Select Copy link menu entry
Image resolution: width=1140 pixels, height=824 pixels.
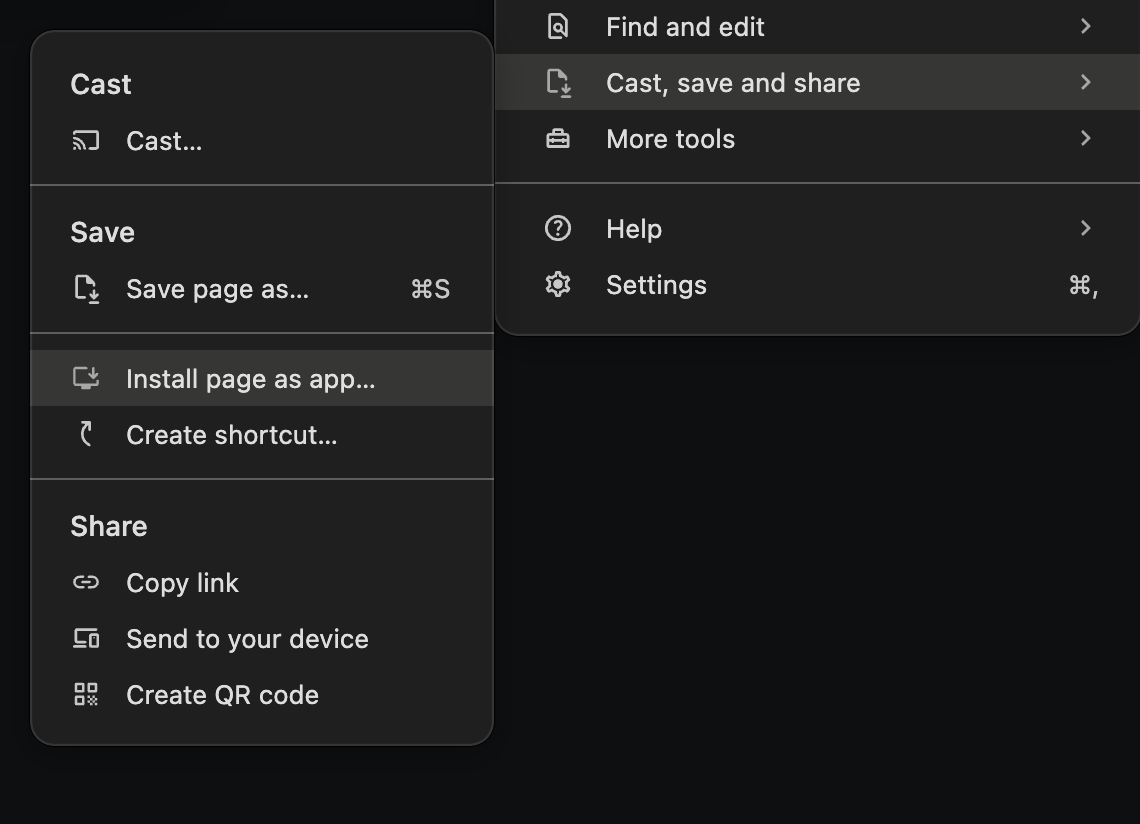(262, 583)
